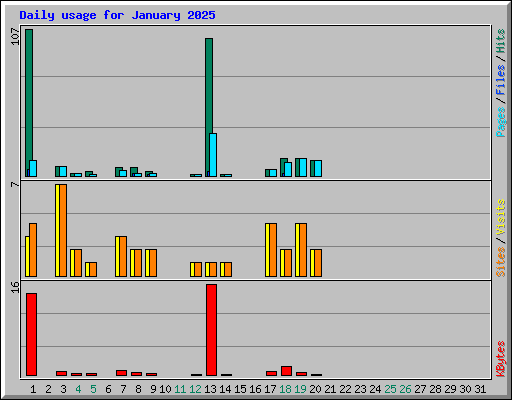512x400 pixels.
Task: Click the red KBytes bar for day 13
Action: point(211,330)
